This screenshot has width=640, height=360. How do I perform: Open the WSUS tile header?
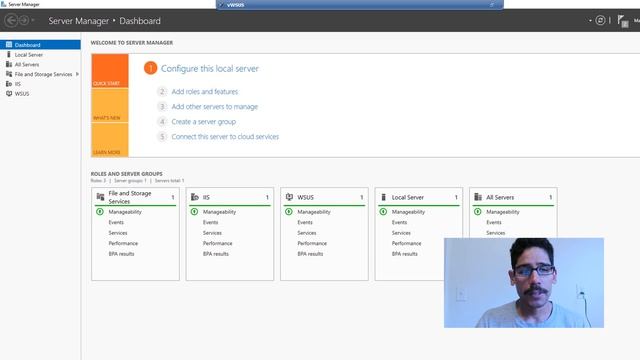pyautogui.click(x=324, y=197)
